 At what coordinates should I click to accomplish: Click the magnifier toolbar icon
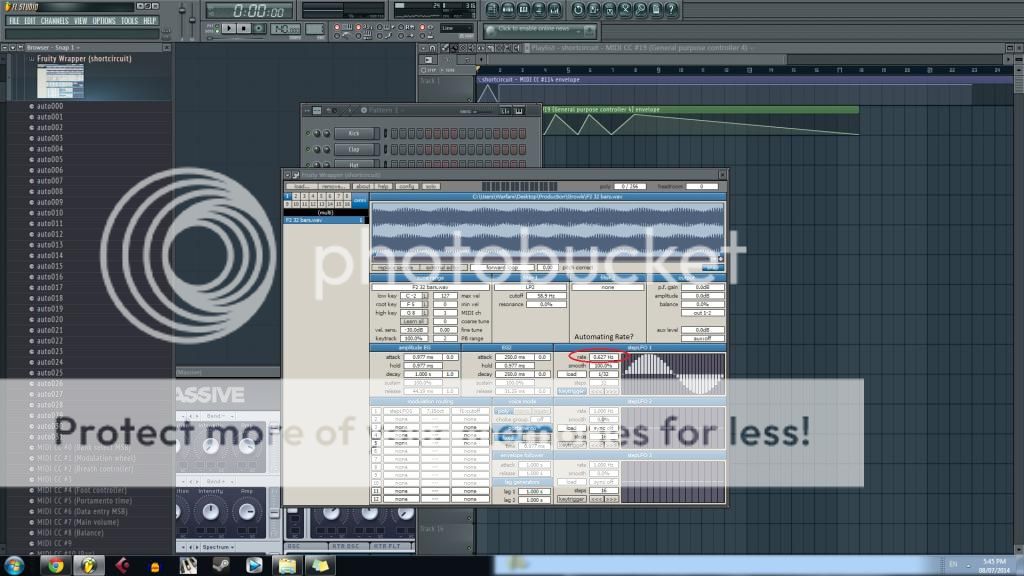[x=641, y=9]
